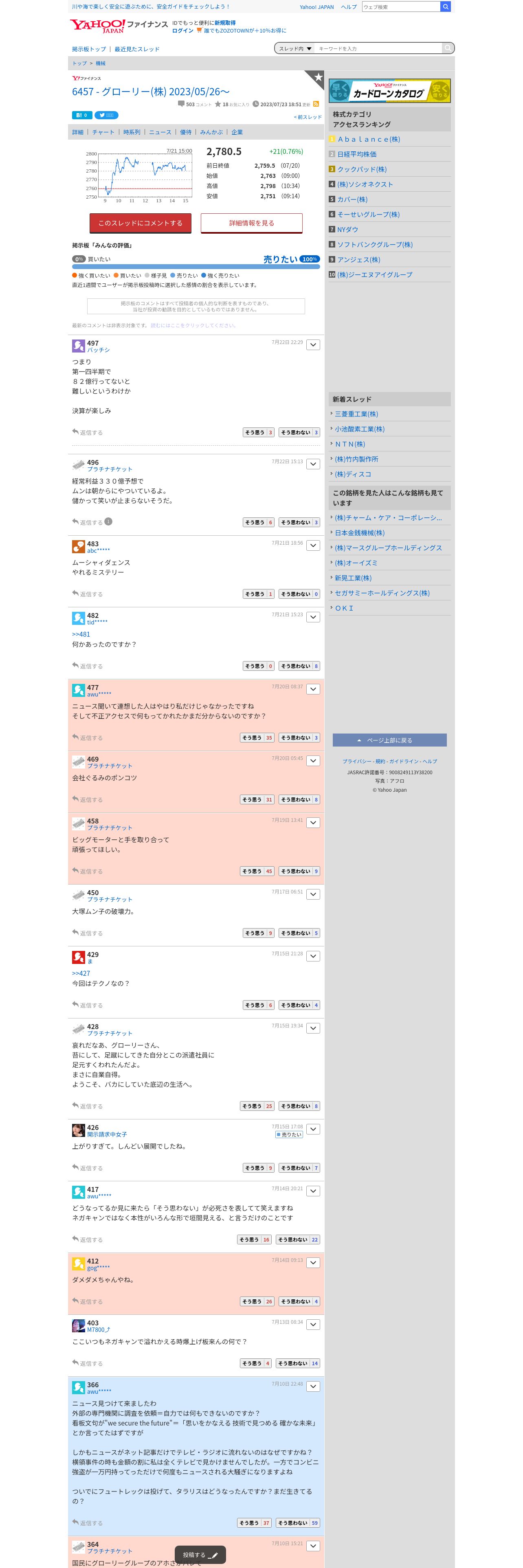
Task: Click このスレッドにコメントする button
Action: [x=141, y=223]
